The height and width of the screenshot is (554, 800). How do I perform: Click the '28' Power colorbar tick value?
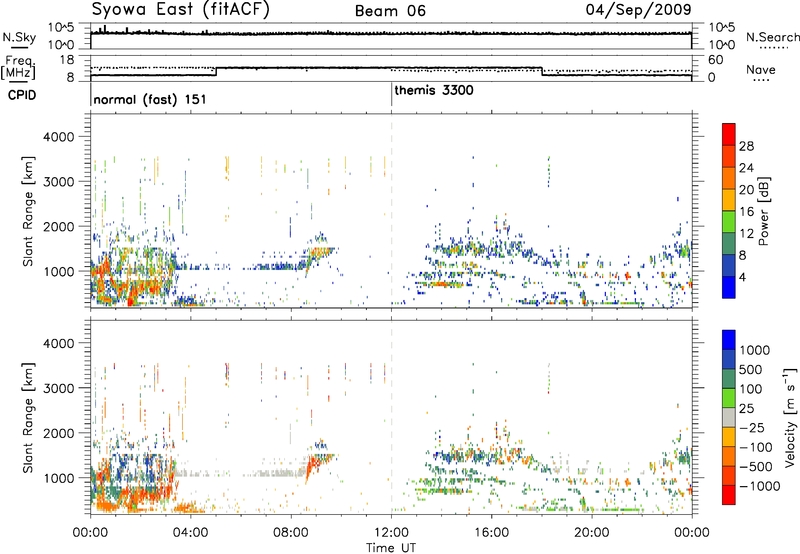pos(746,146)
